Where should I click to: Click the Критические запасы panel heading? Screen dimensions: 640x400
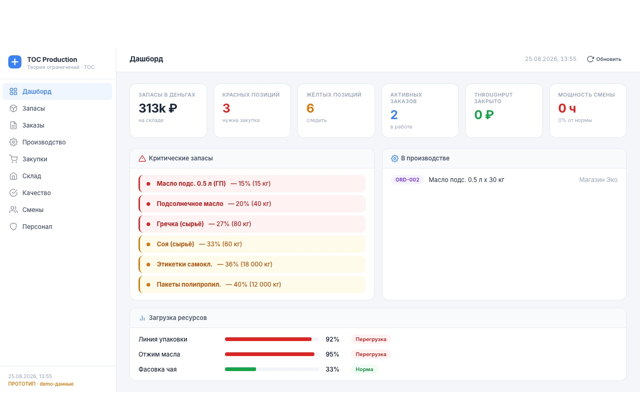[181, 158]
